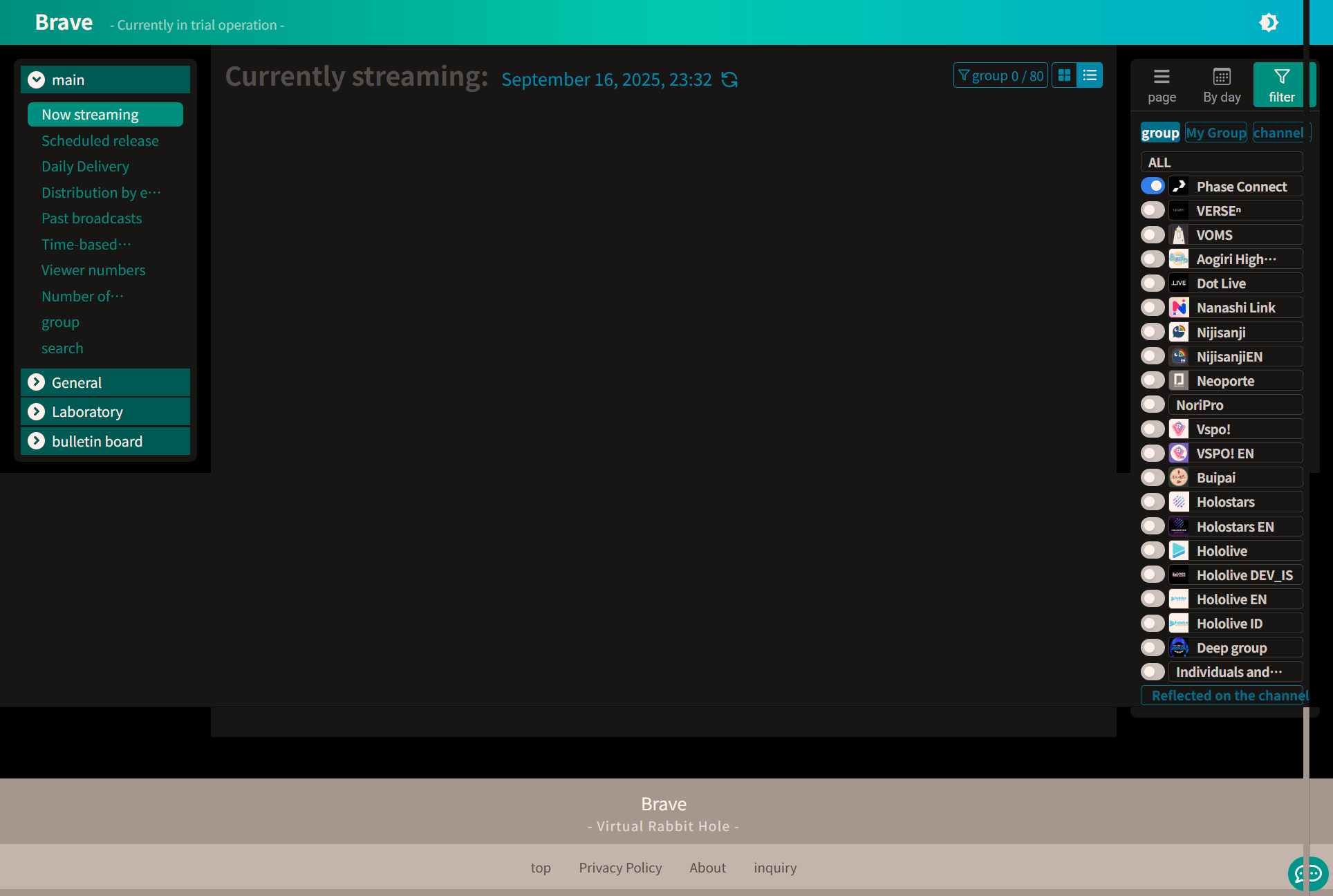Click the VOMS group logo
1333x896 pixels.
(1179, 235)
